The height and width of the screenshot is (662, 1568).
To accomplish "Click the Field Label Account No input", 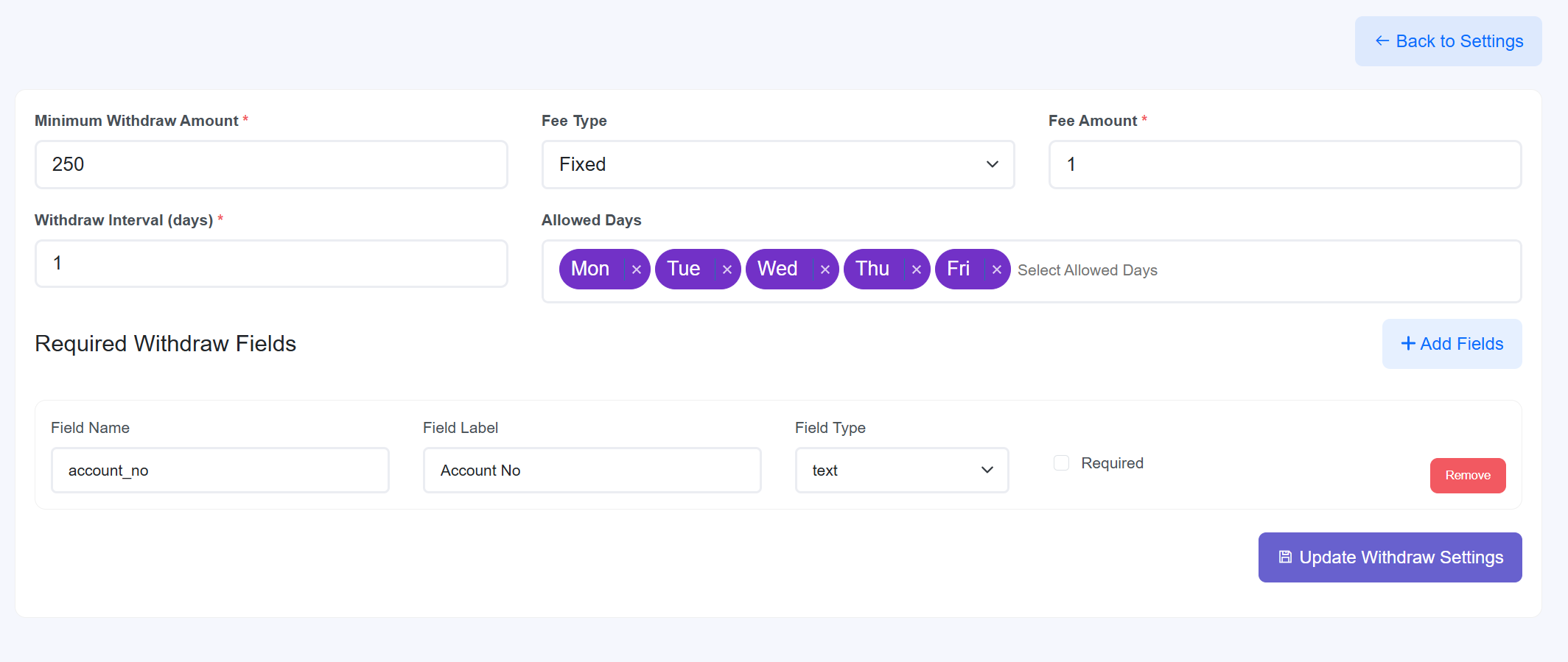I will pyautogui.click(x=592, y=471).
